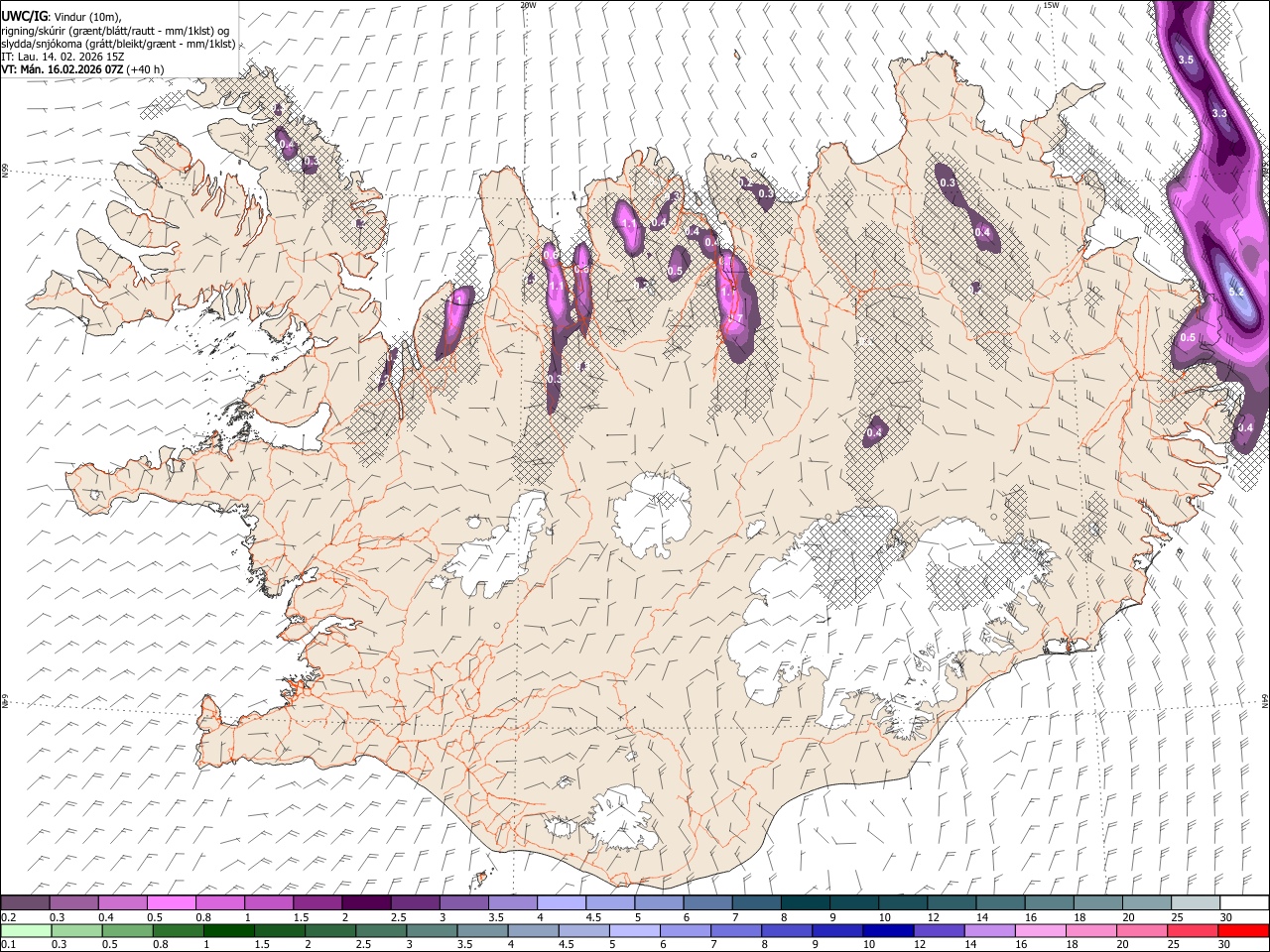
Task: Click the '(+40 h)' forecast offset text
Action: (x=146, y=69)
